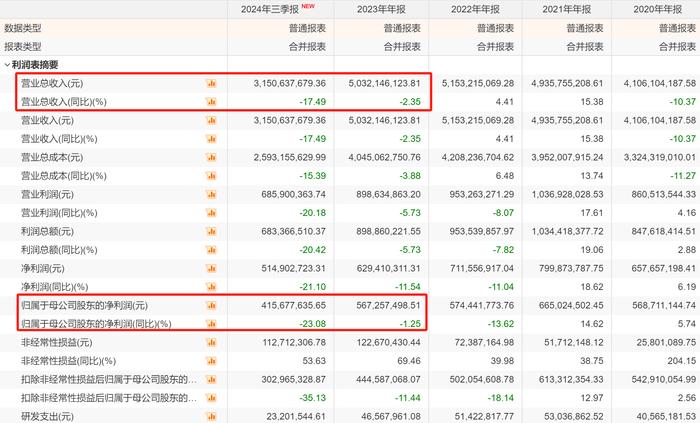Select value 4,045,062,750.76 cell
The width and height of the screenshot is (700, 423).
point(385,158)
